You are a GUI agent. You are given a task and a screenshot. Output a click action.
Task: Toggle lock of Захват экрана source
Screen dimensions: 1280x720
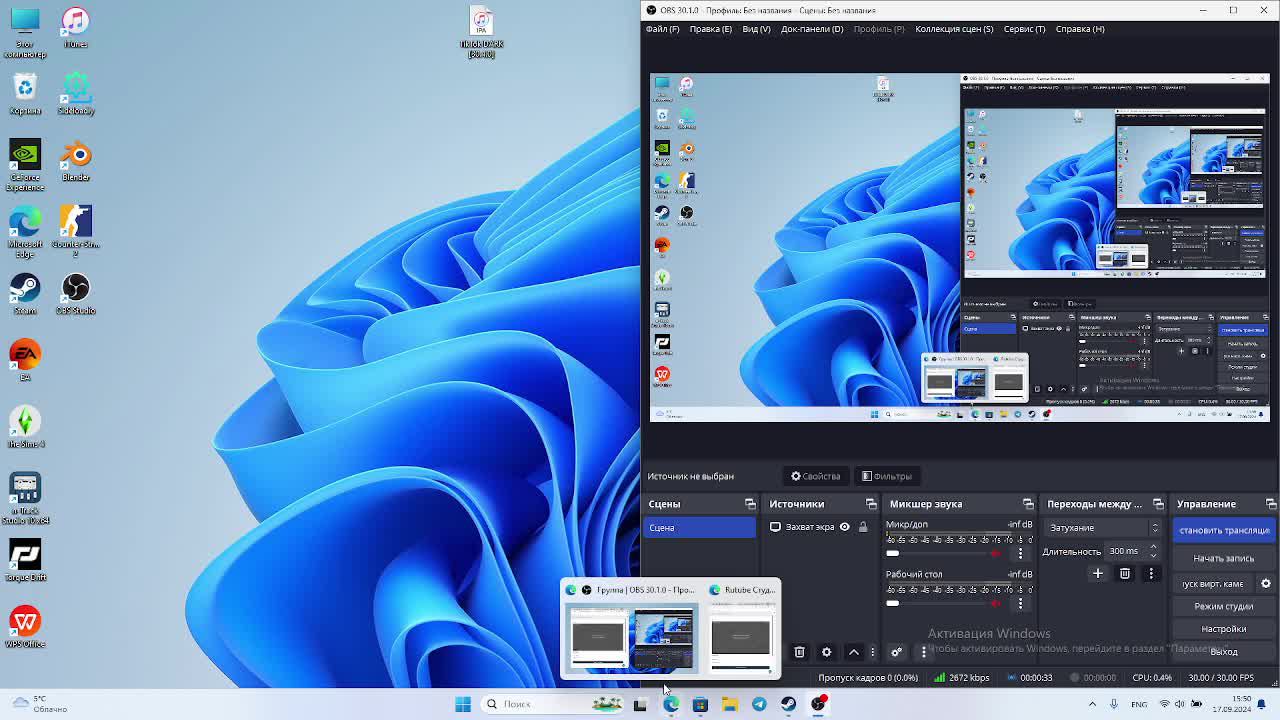pos(863,527)
